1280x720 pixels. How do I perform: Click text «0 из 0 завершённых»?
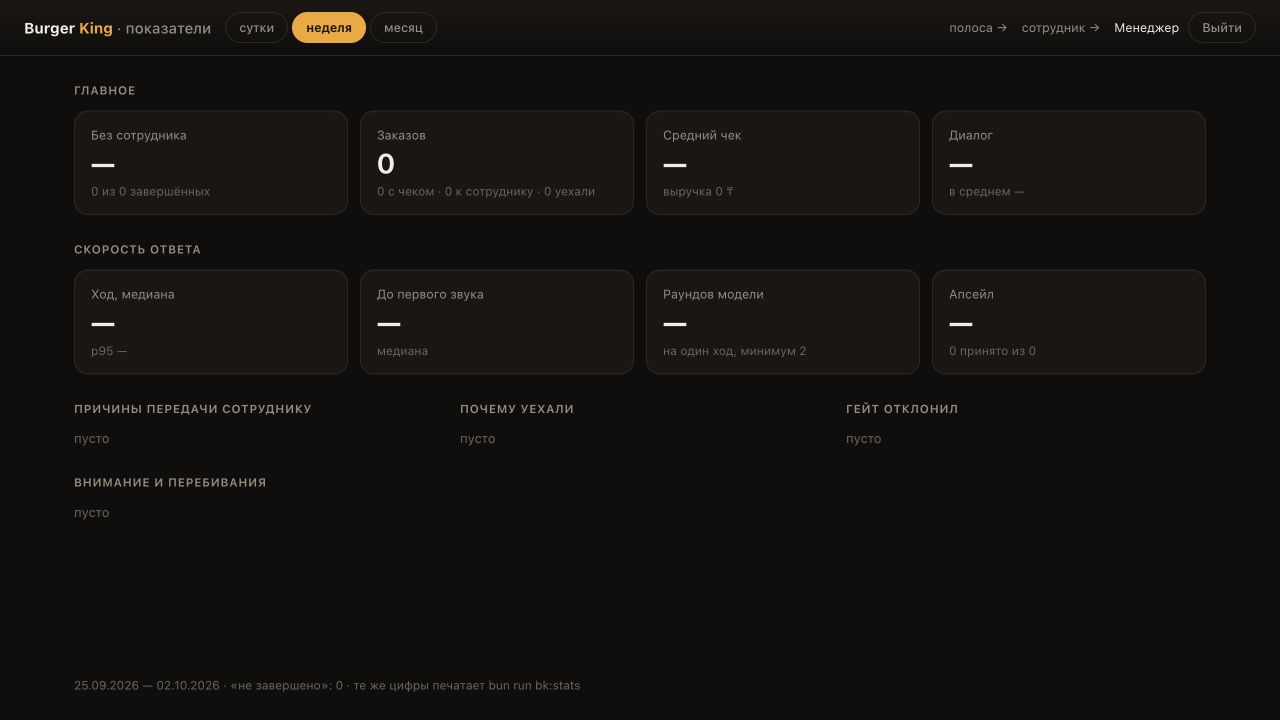(x=150, y=192)
